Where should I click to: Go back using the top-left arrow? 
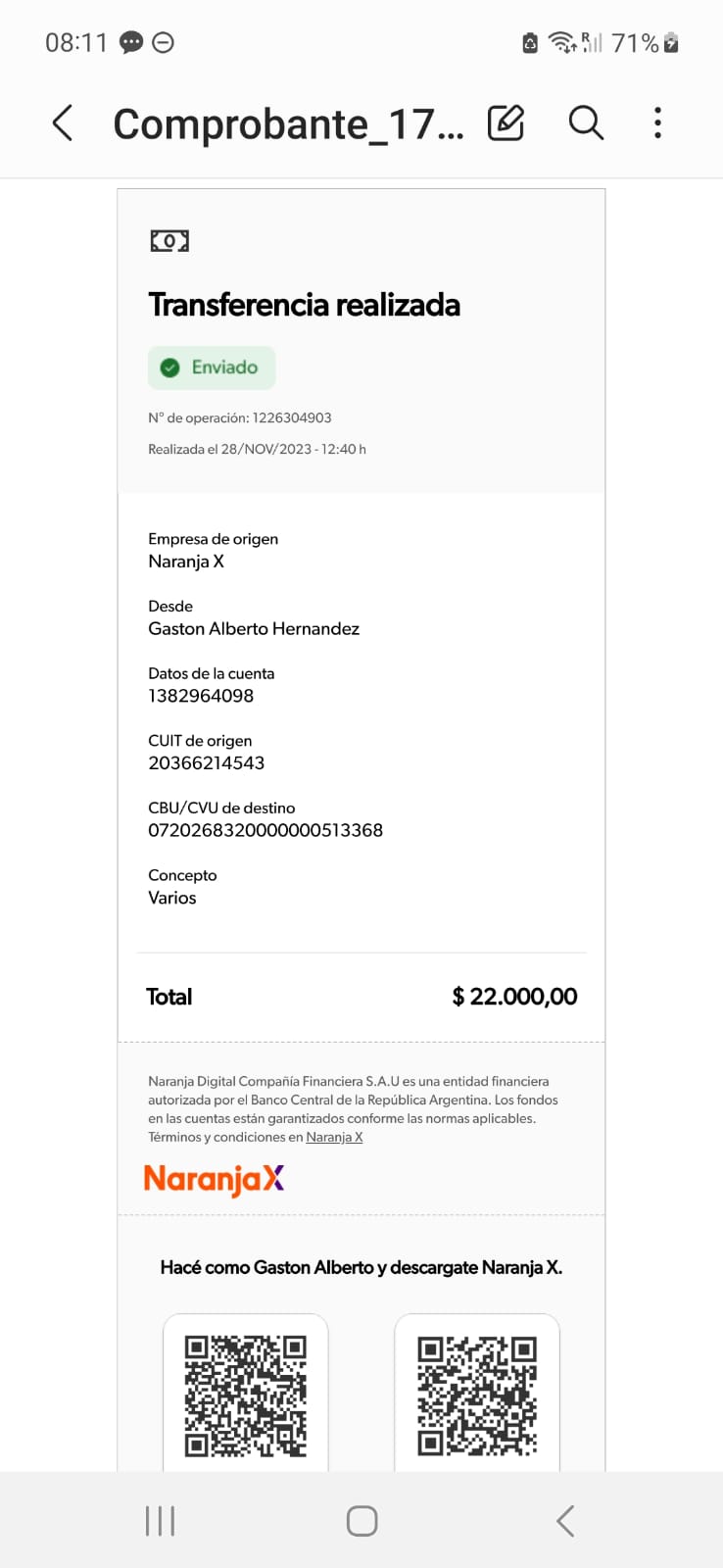[x=63, y=123]
